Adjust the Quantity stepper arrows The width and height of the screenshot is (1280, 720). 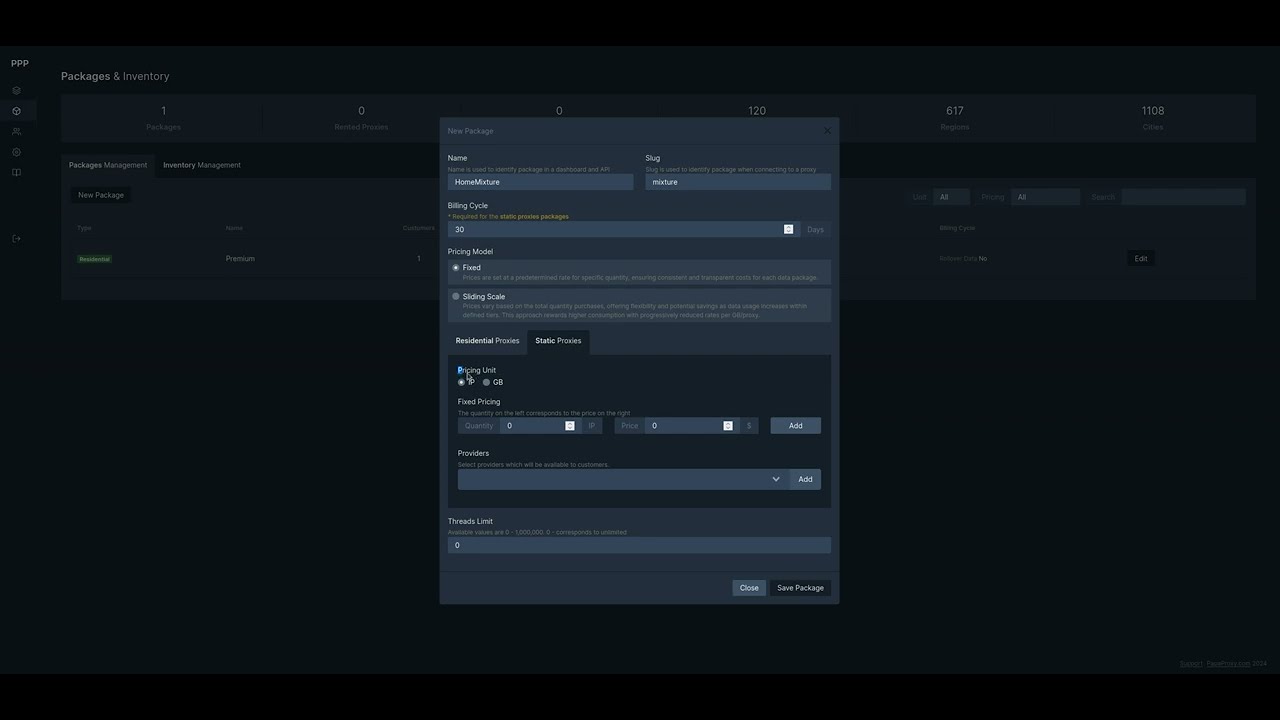[x=570, y=426]
